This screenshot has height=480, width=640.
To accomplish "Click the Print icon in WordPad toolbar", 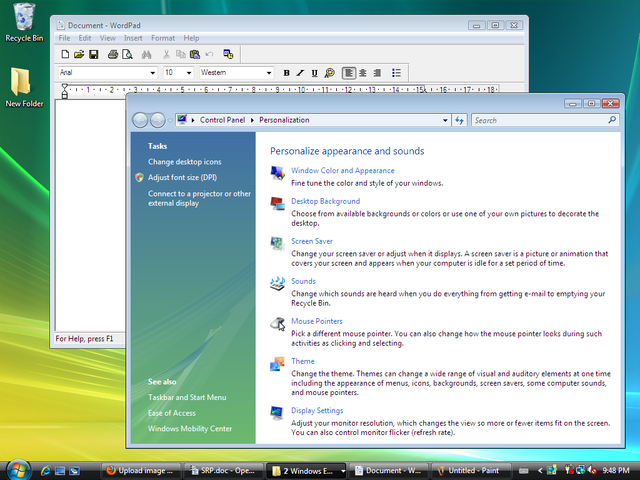I will coord(113,54).
